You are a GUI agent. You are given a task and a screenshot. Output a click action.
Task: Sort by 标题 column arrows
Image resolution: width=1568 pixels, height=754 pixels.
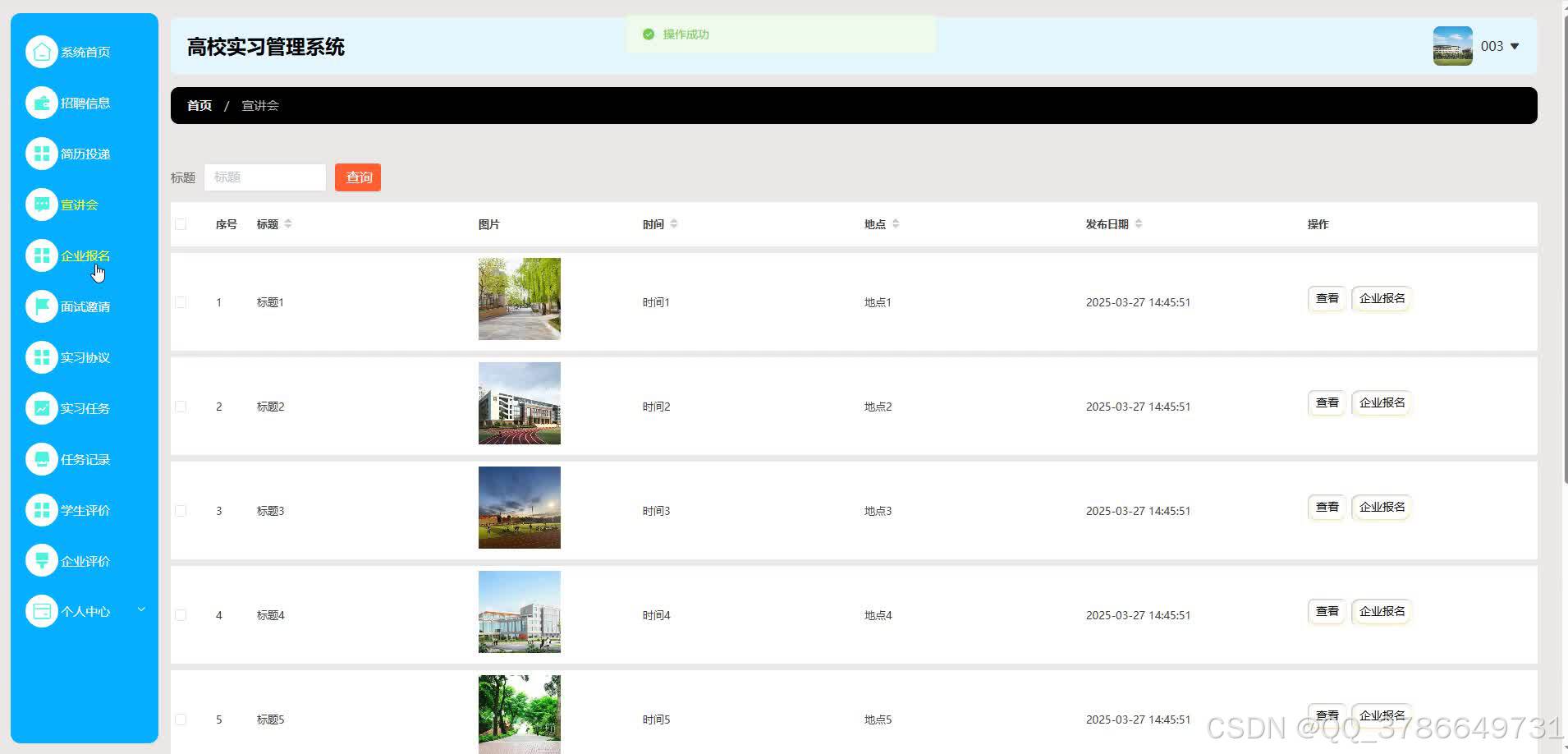point(288,224)
